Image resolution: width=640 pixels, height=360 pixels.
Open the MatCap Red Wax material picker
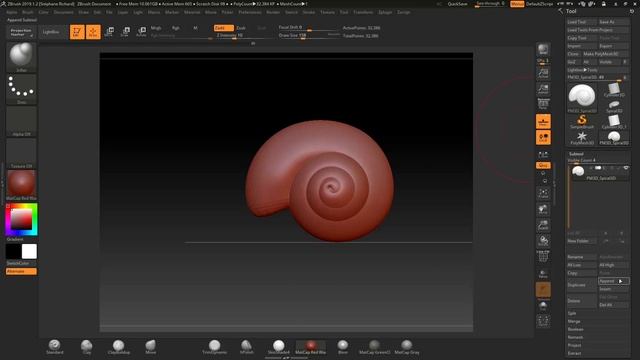21,185
